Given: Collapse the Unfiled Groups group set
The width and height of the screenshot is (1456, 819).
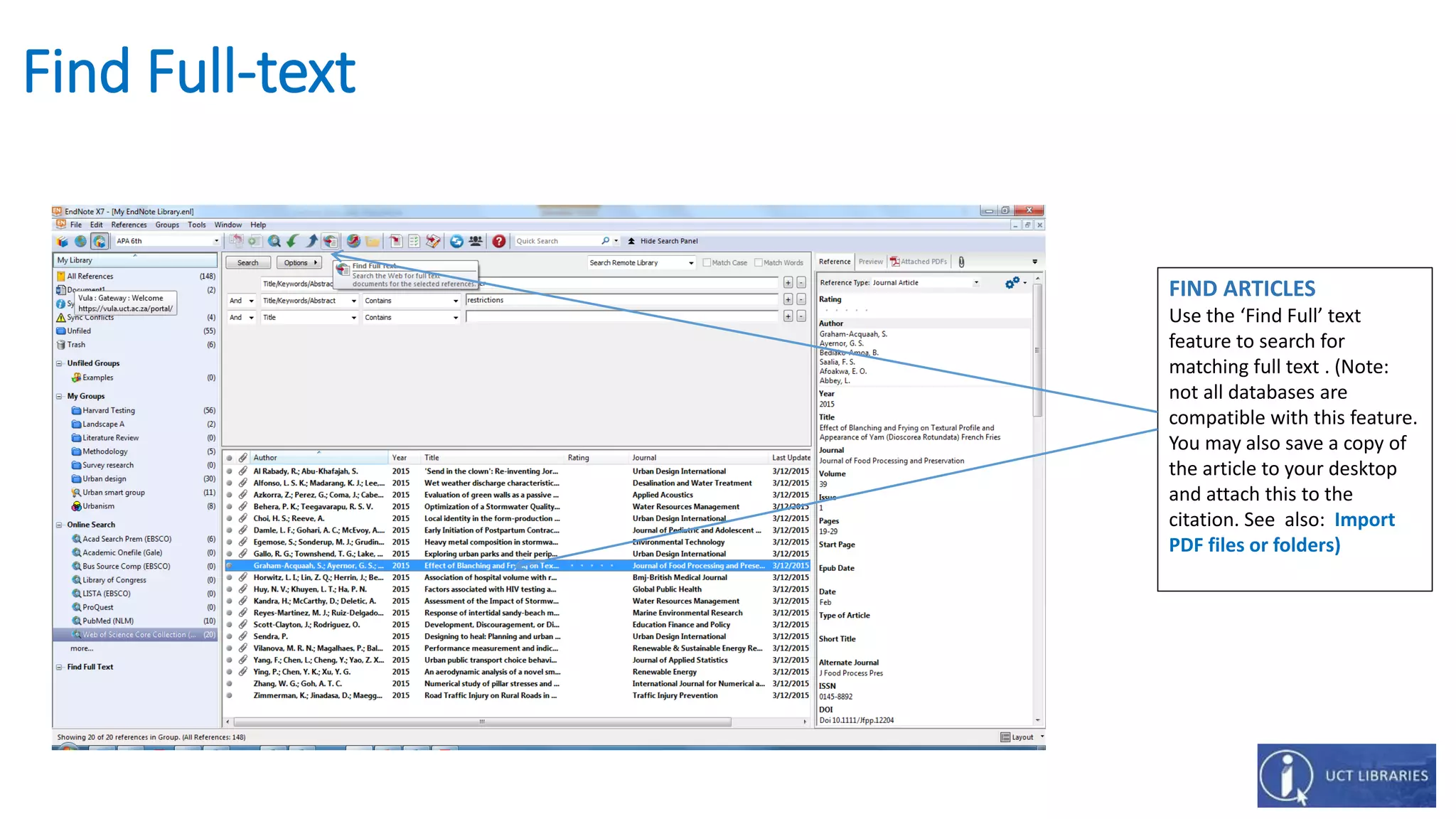Looking at the screenshot, I should pyautogui.click(x=59, y=363).
